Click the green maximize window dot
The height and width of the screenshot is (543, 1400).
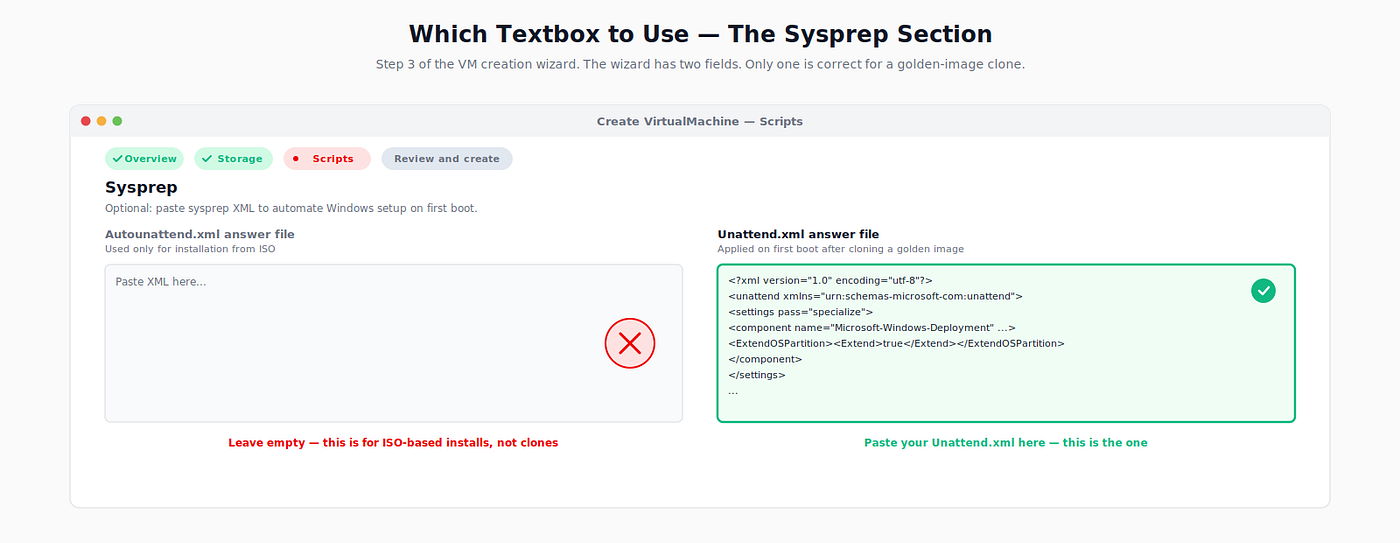point(117,121)
